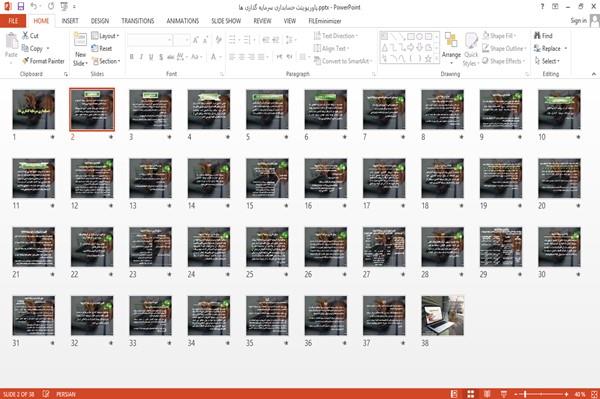Open the Section dropdown

[x=106, y=61]
